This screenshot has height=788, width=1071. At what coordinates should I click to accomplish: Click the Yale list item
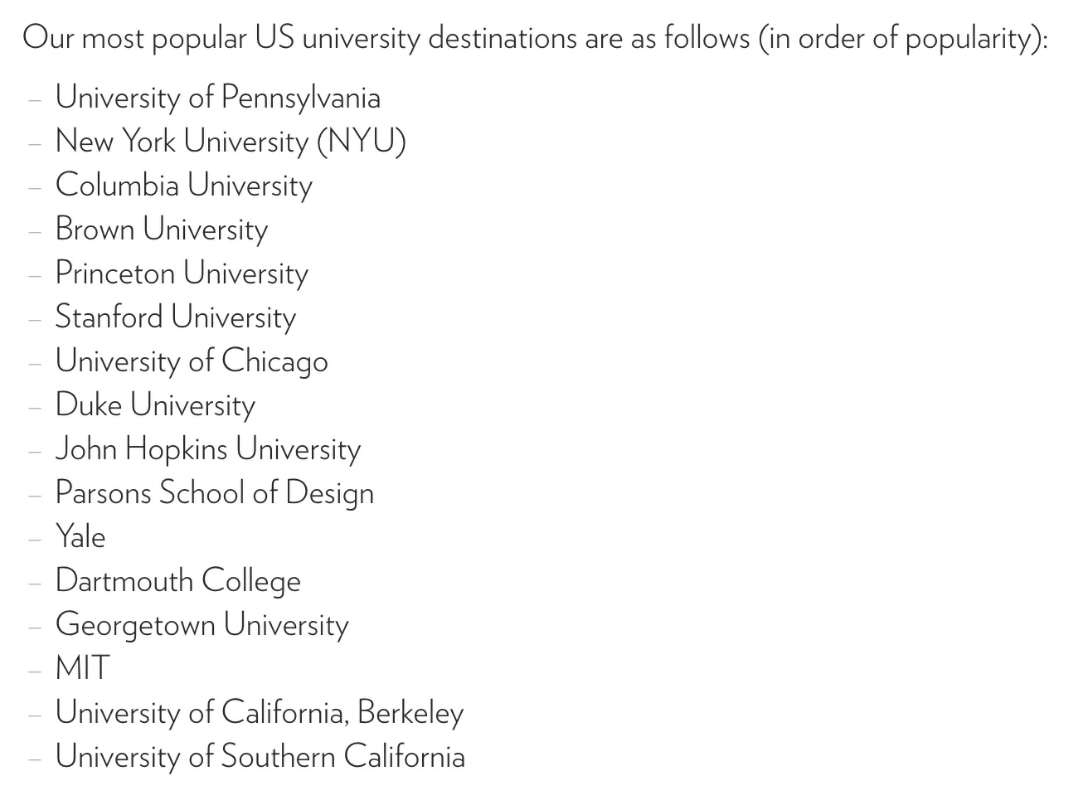[x=81, y=536]
